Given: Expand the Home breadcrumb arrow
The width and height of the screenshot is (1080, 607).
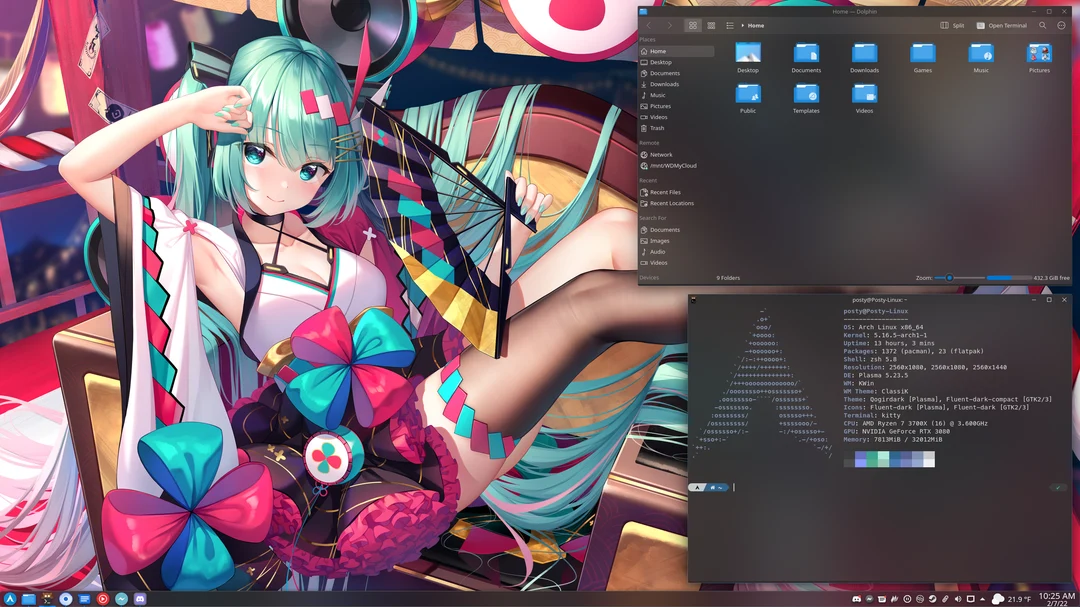Looking at the screenshot, I should pos(742,25).
